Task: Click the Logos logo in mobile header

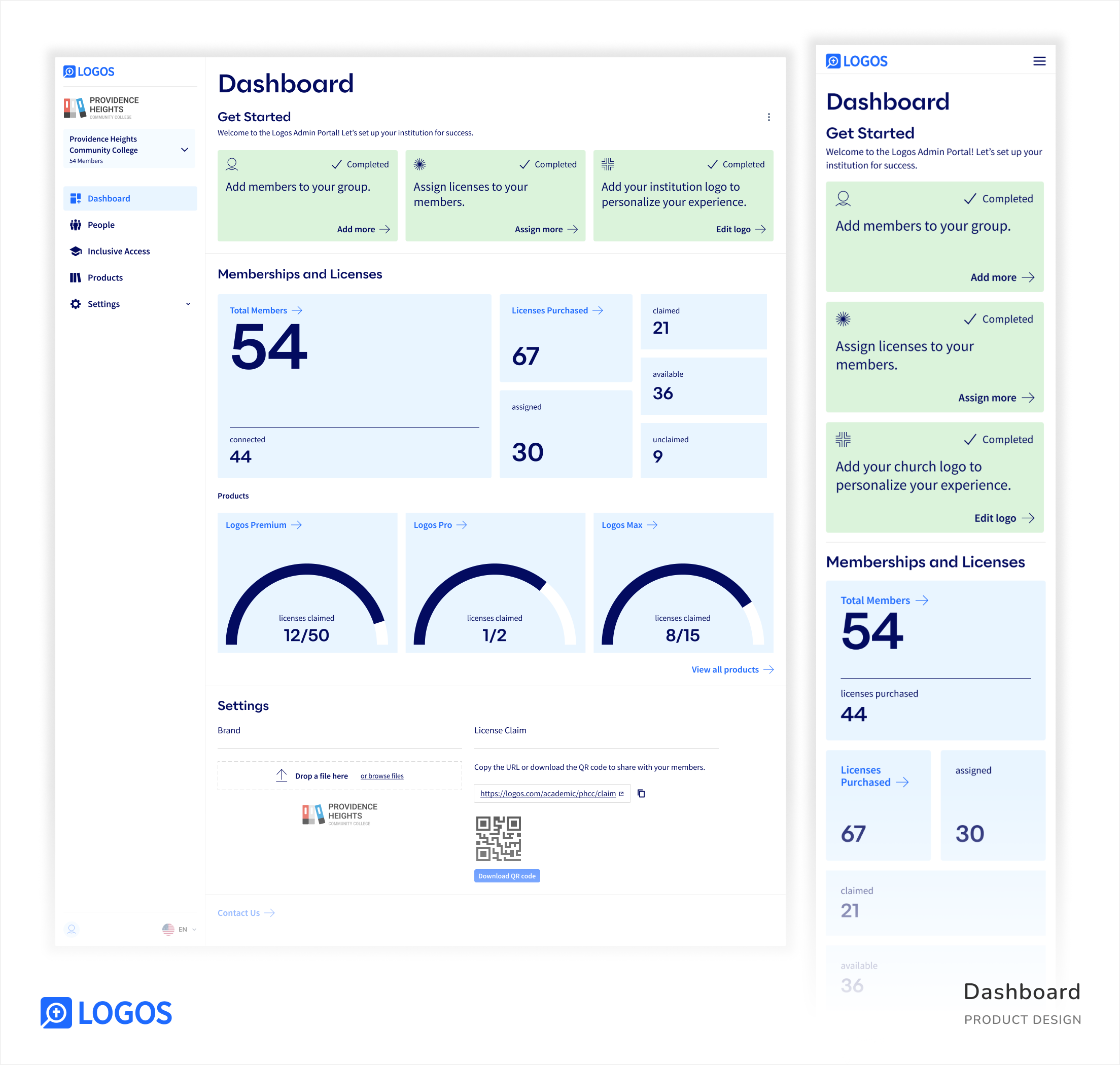Action: tap(857, 61)
